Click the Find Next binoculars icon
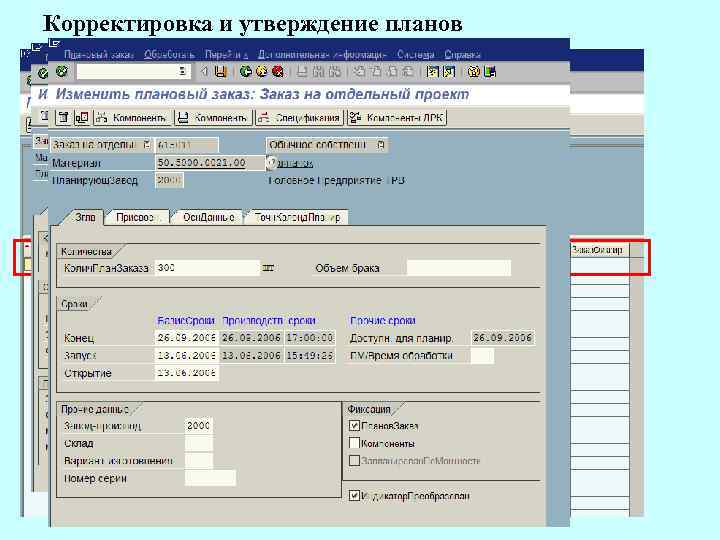720x540 pixels. coord(335,72)
